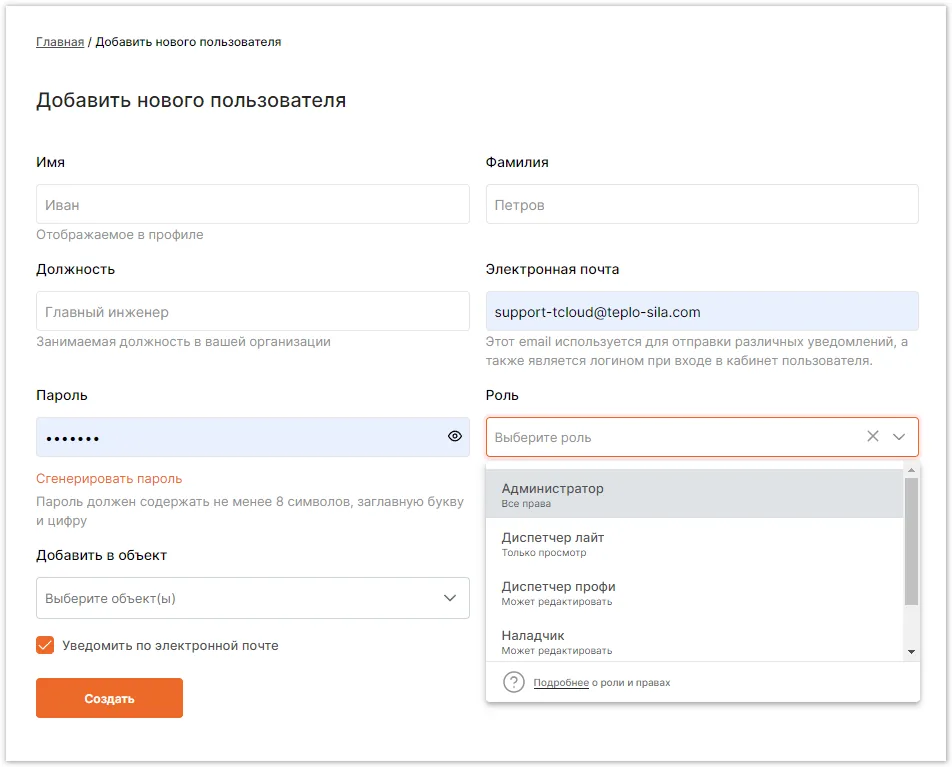This screenshot has width=952, height=767.
Task: Click the role list scrollbar thumb
Action: pyautogui.click(x=911, y=541)
